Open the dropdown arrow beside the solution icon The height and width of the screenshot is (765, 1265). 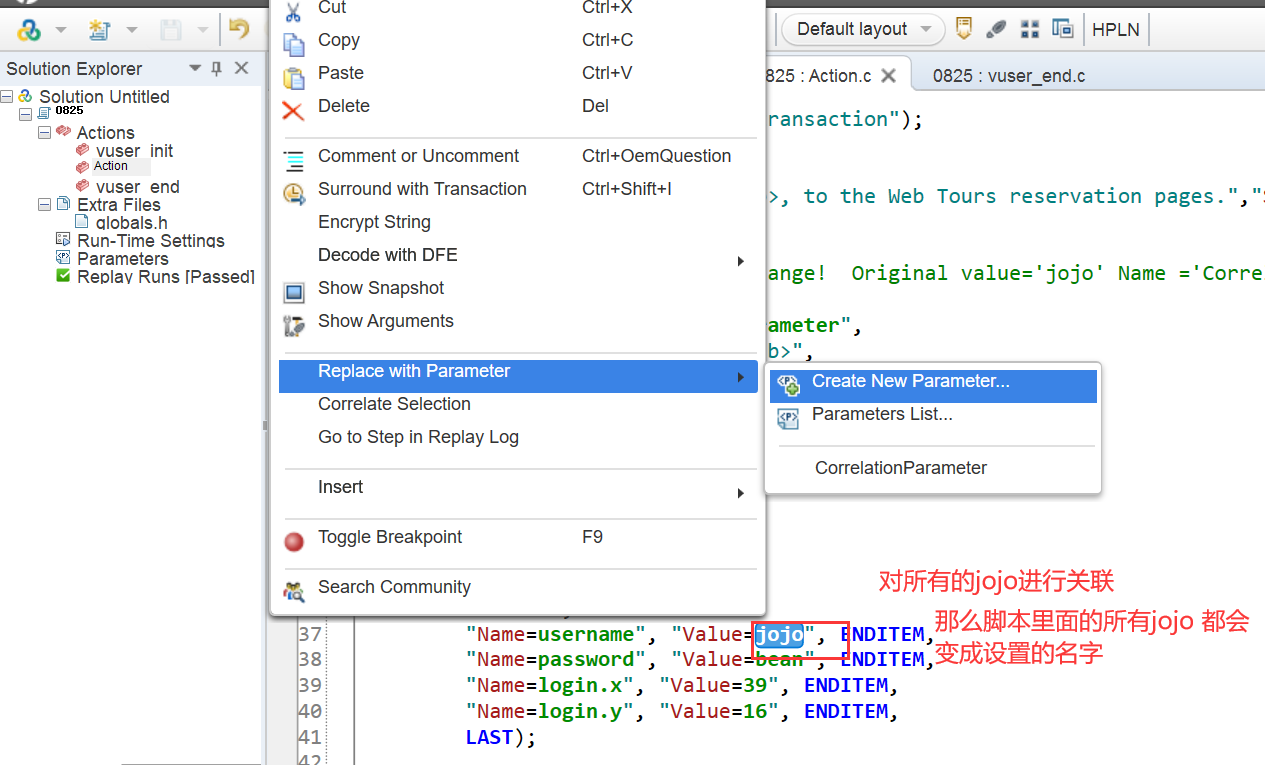click(61, 30)
